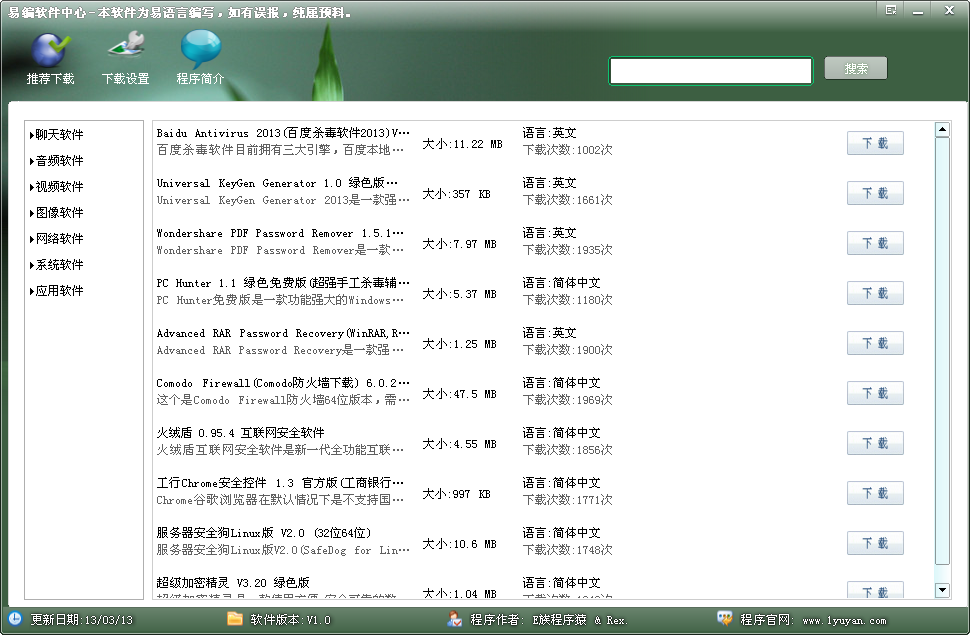
Task: Open the www.1yuyan.com official site link
Action: point(844,620)
